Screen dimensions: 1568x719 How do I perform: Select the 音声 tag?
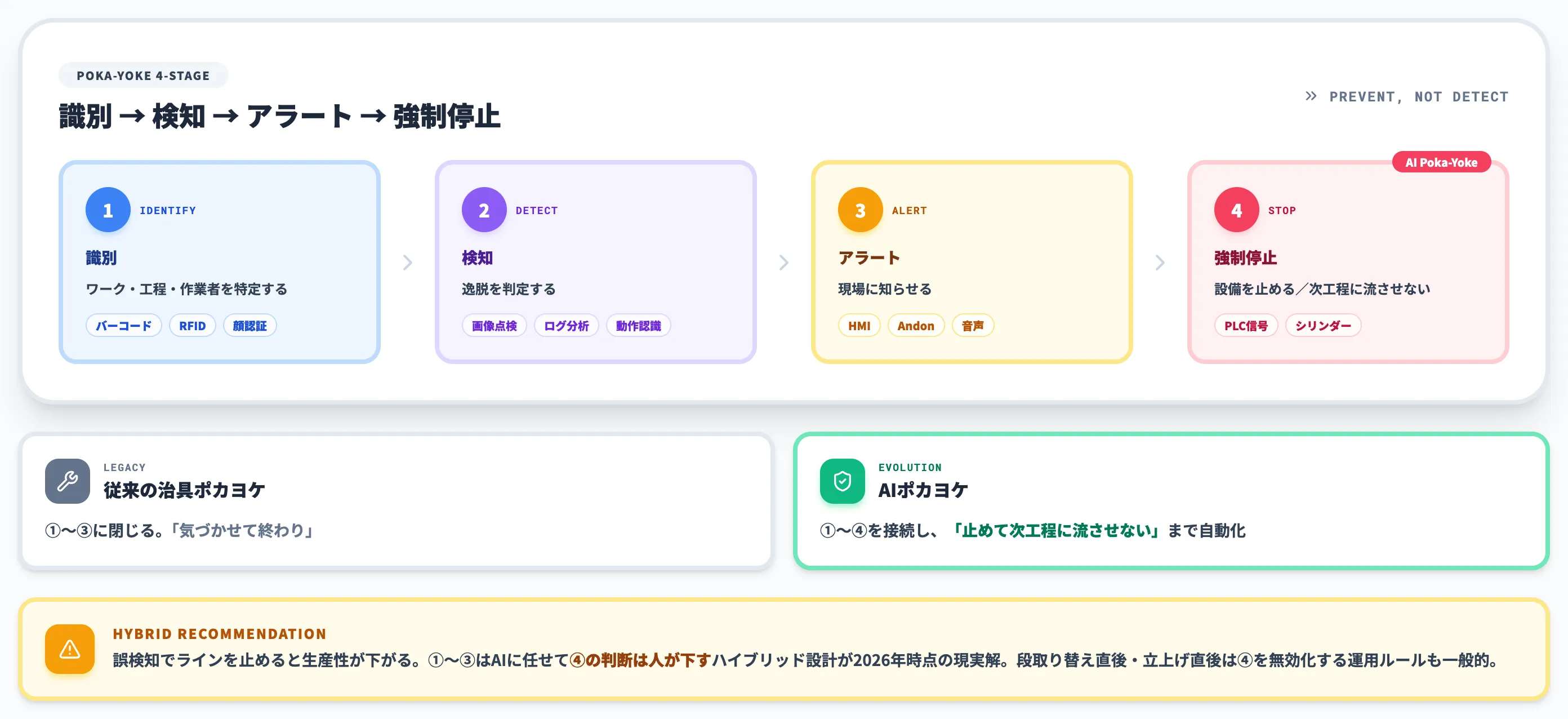click(x=973, y=326)
